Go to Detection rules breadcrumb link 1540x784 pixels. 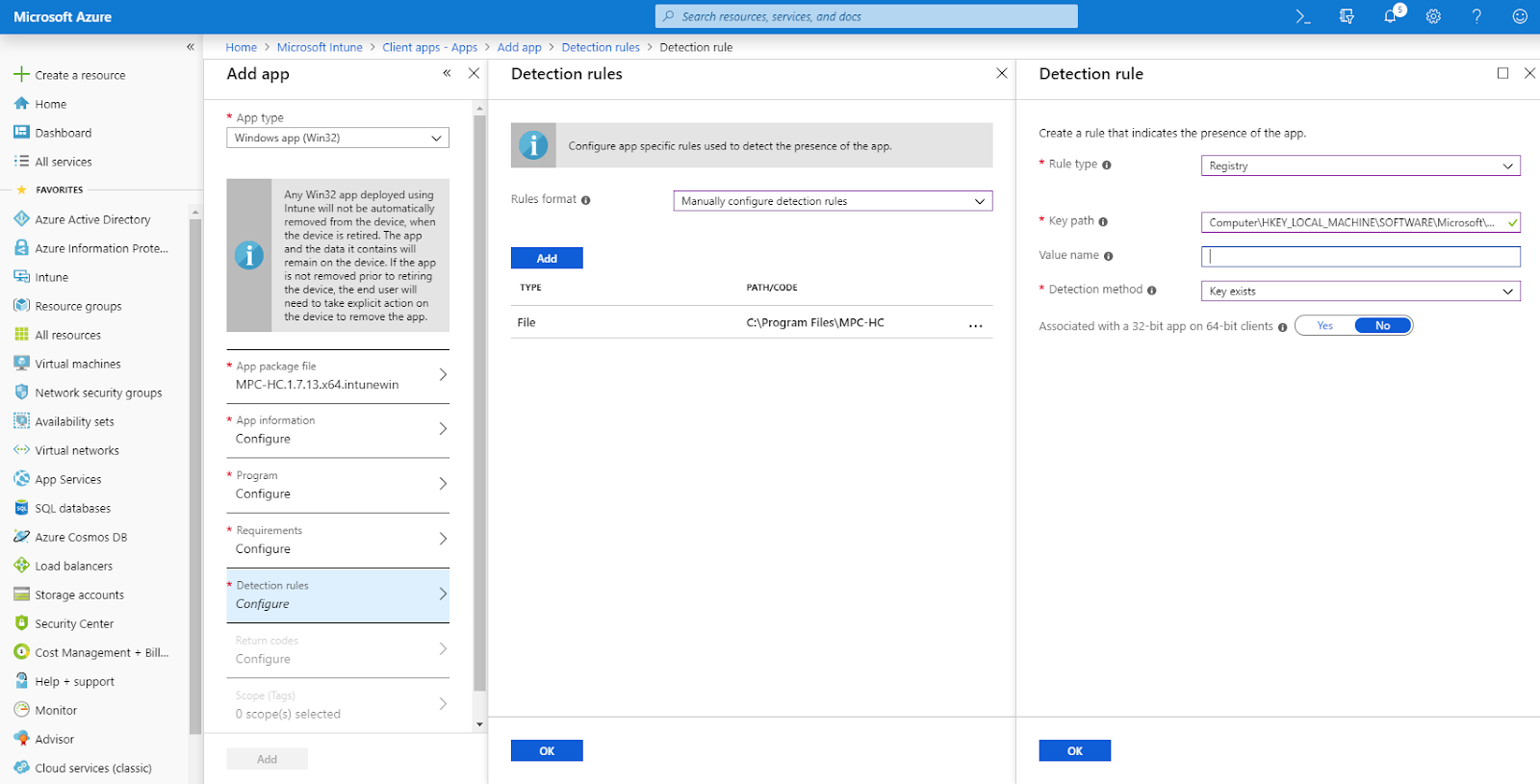pyautogui.click(x=601, y=47)
